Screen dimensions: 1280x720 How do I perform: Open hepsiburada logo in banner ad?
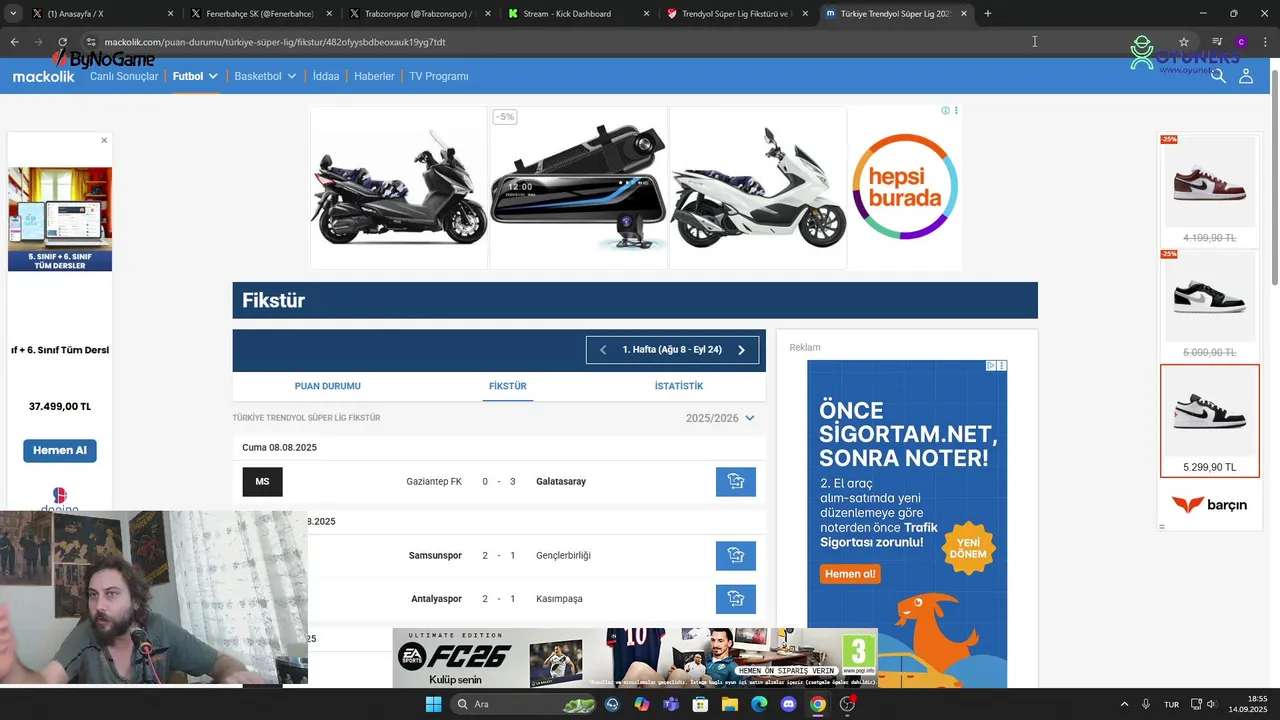click(904, 188)
